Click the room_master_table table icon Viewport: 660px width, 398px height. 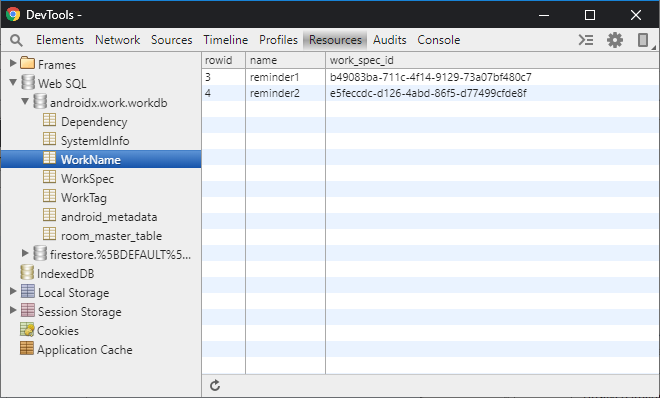point(49,234)
